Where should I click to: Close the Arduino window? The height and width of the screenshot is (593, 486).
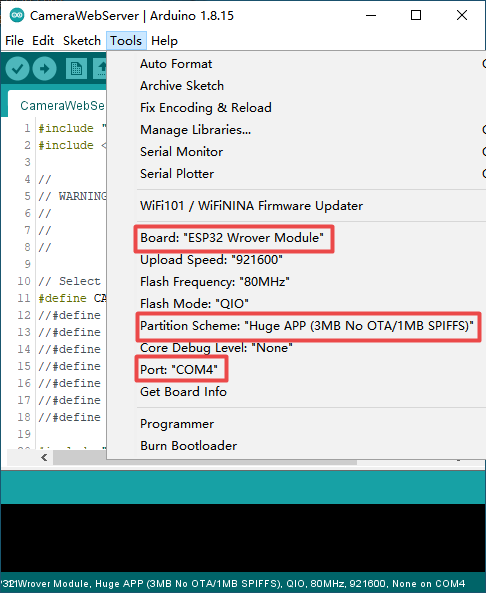462,16
